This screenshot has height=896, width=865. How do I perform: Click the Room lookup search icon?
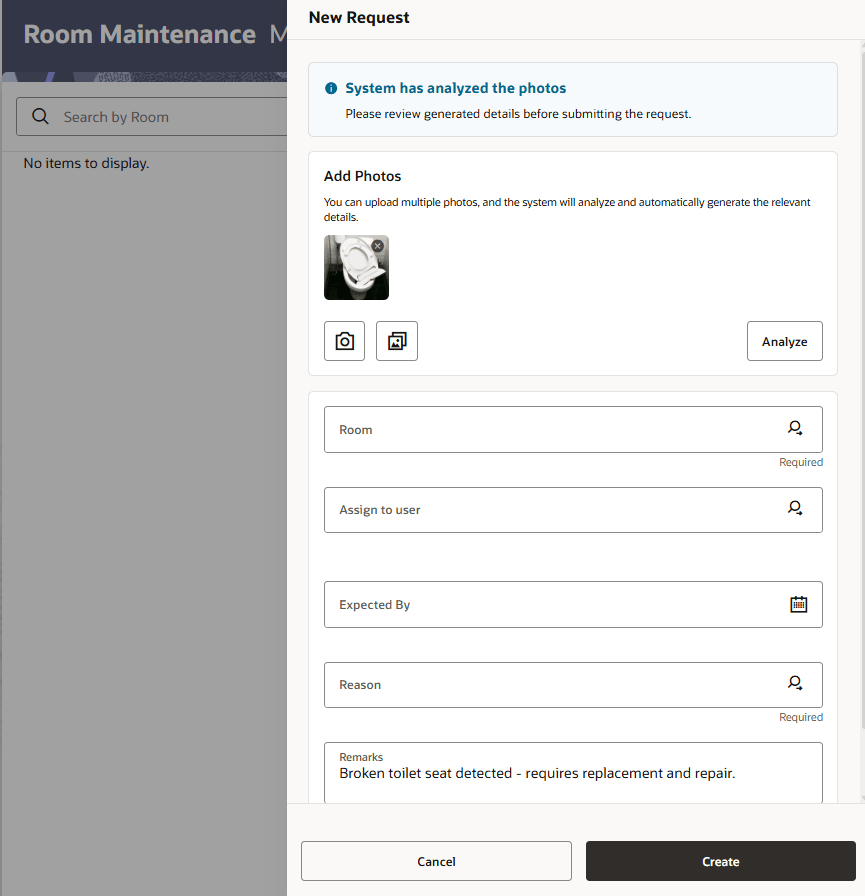(795, 428)
